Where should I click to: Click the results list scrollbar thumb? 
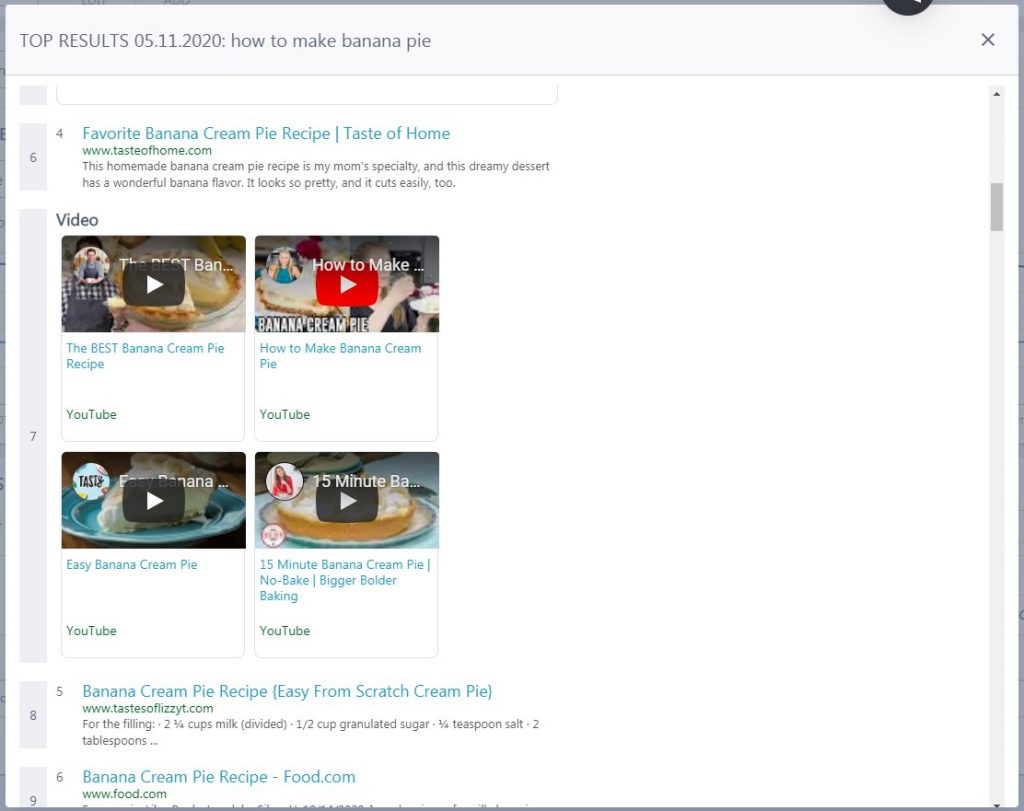pos(996,207)
